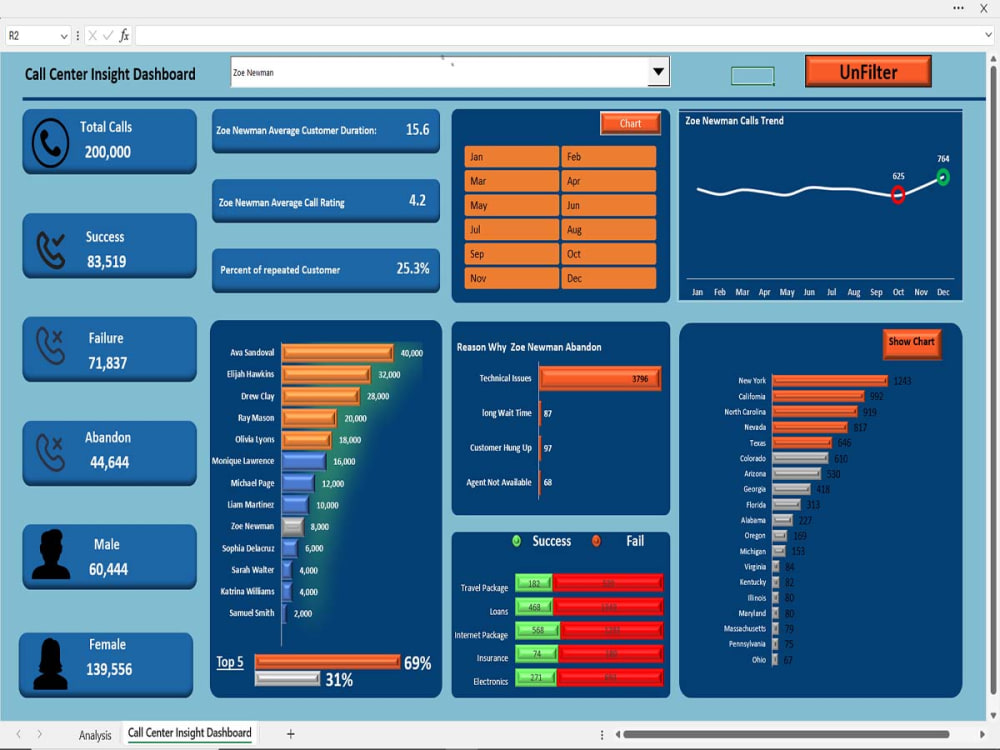This screenshot has width=1000, height=750.
Task: Select the Apr month slicer button
Action: (608, 181)
